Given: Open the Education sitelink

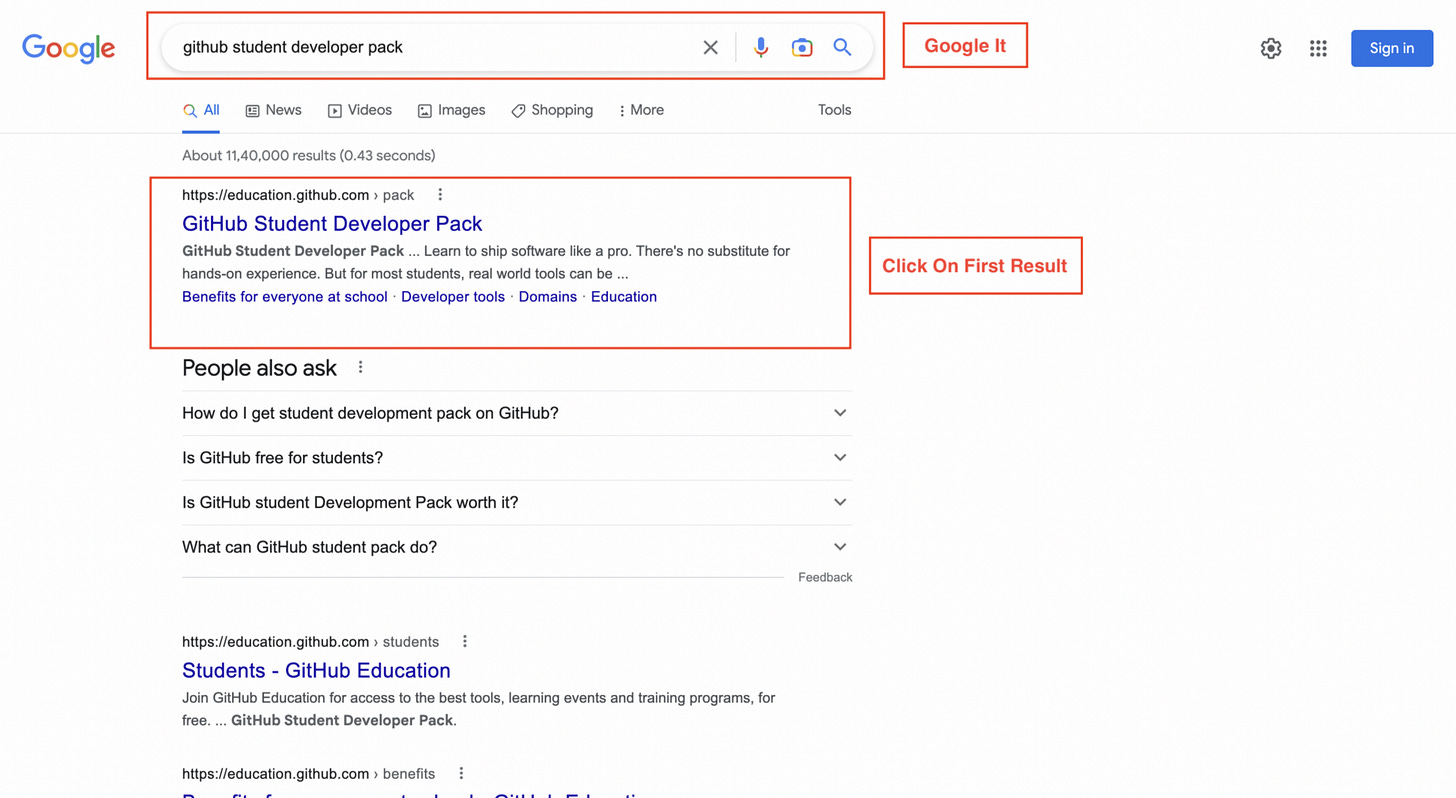Looking at the screenshot, I should coord(624,297).
